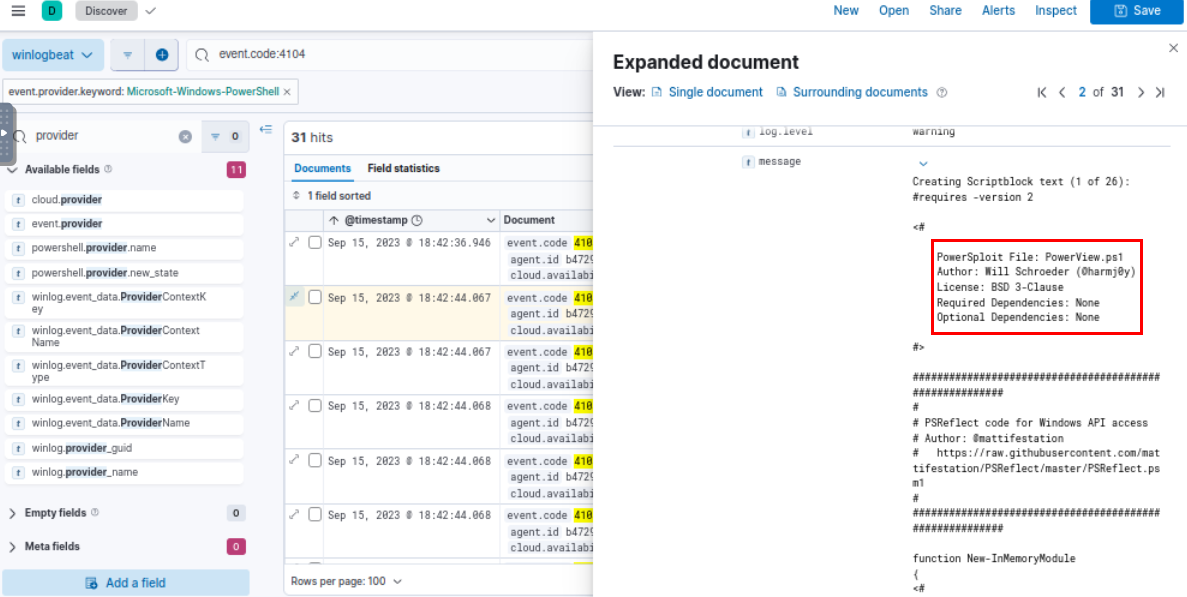Open the hamburger navigation menu
Screen dimensions: 1187x597
19,11
